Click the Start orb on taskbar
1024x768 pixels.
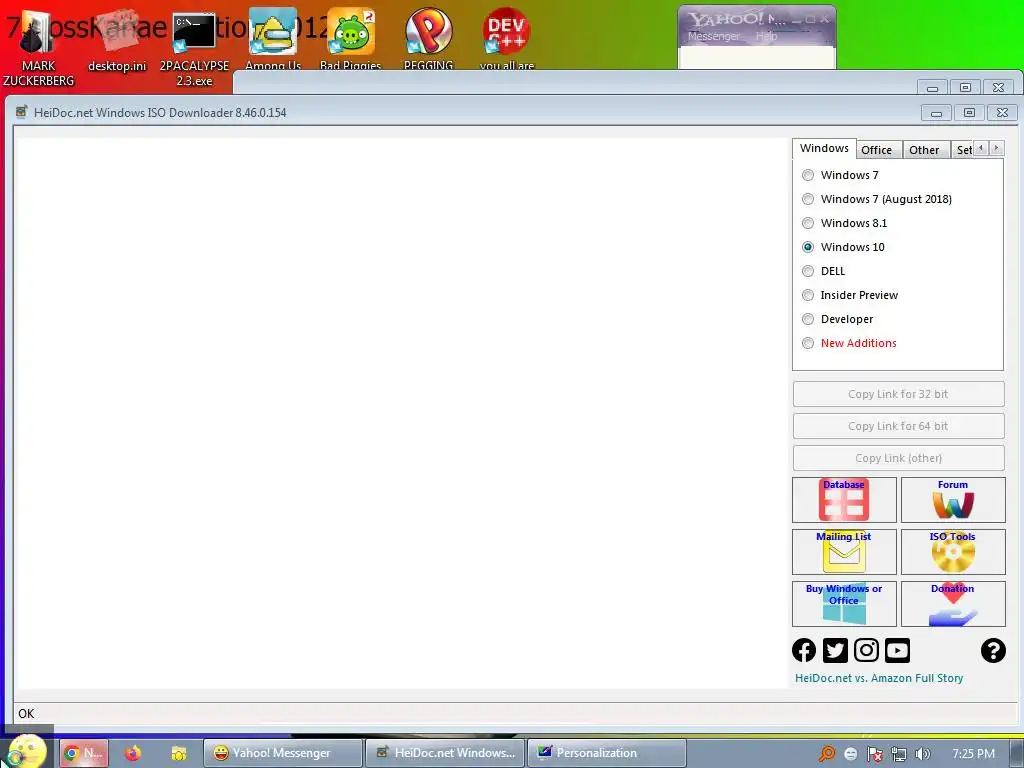(27, 751)
